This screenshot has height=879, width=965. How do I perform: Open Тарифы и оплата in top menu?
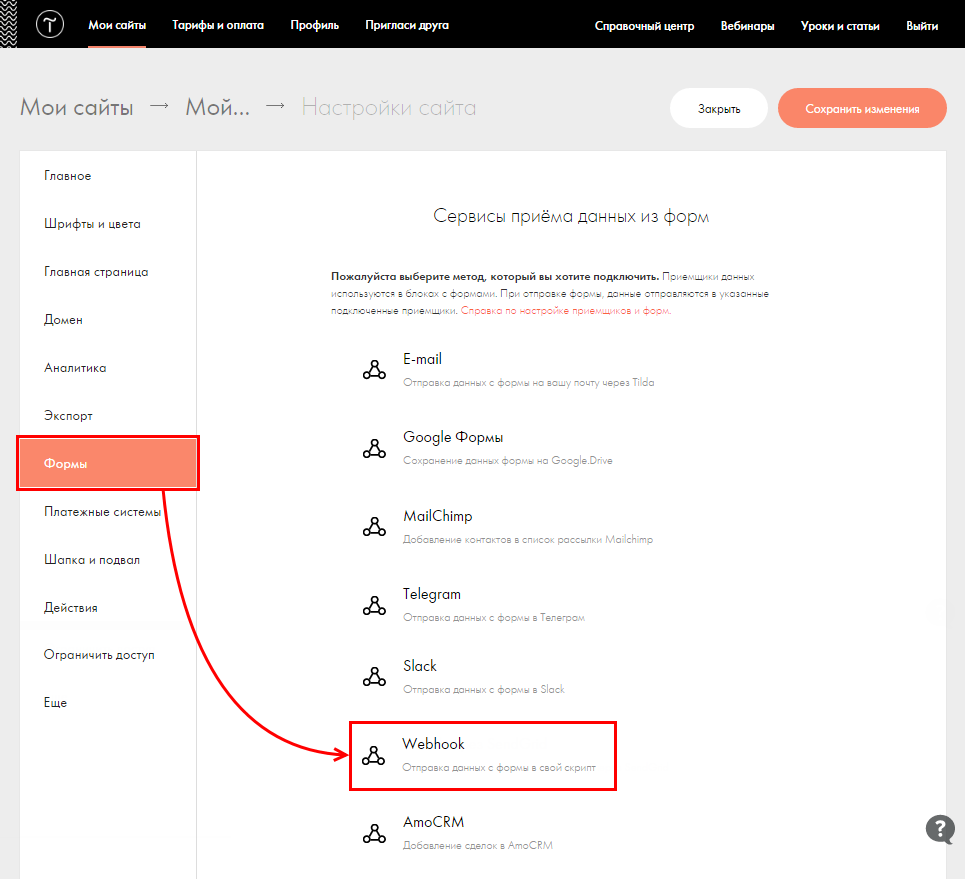pos(218,25)
